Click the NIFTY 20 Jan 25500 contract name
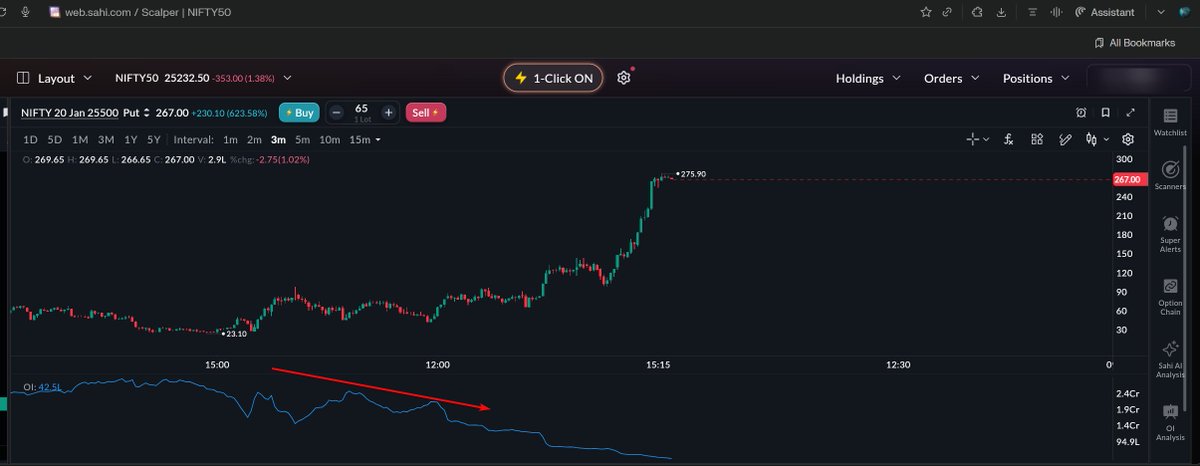Viewport: 1200px width, 466px height. click(x=69, y=113)
